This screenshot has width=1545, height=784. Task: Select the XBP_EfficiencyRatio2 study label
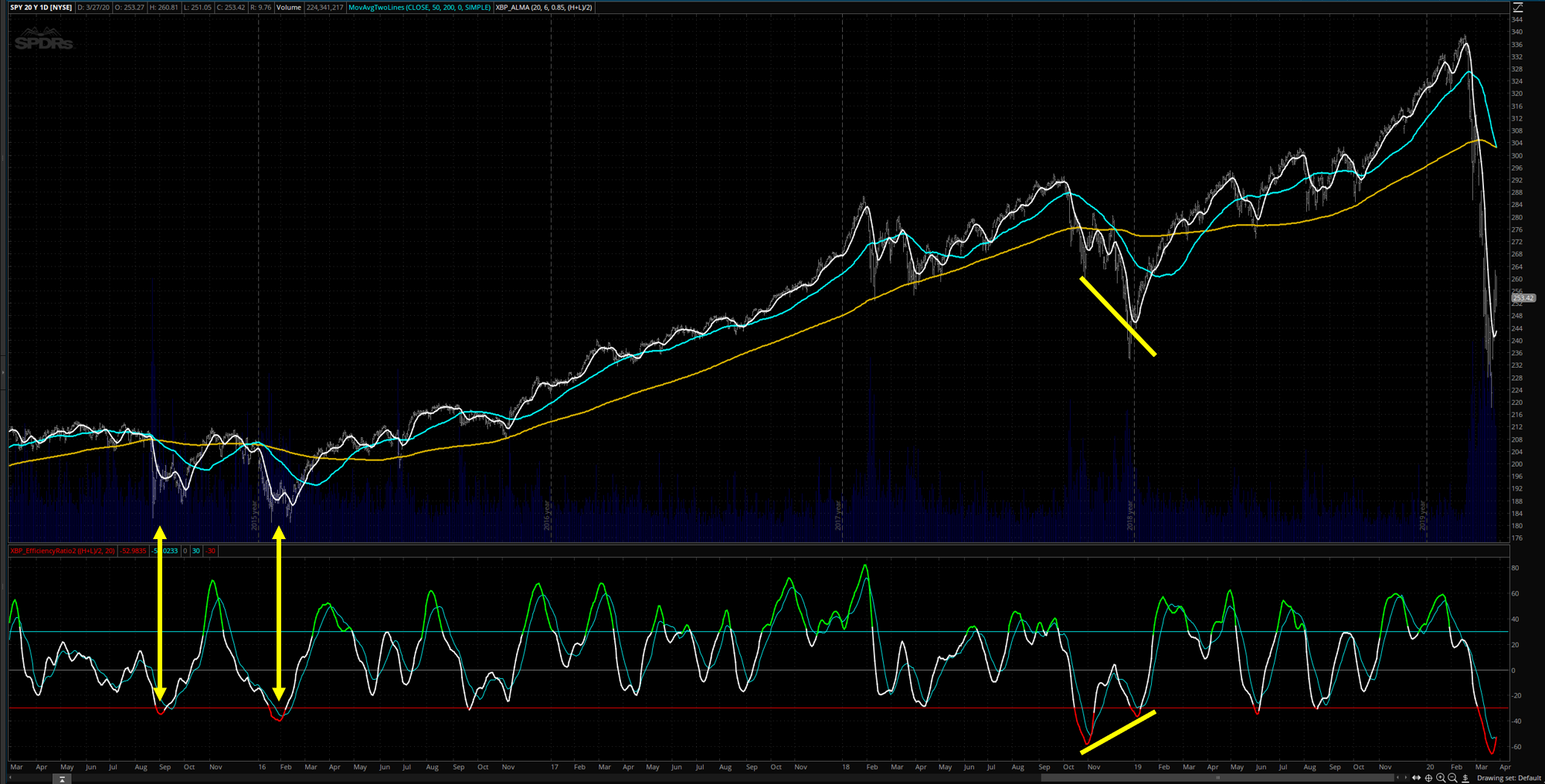coord(62,551)
